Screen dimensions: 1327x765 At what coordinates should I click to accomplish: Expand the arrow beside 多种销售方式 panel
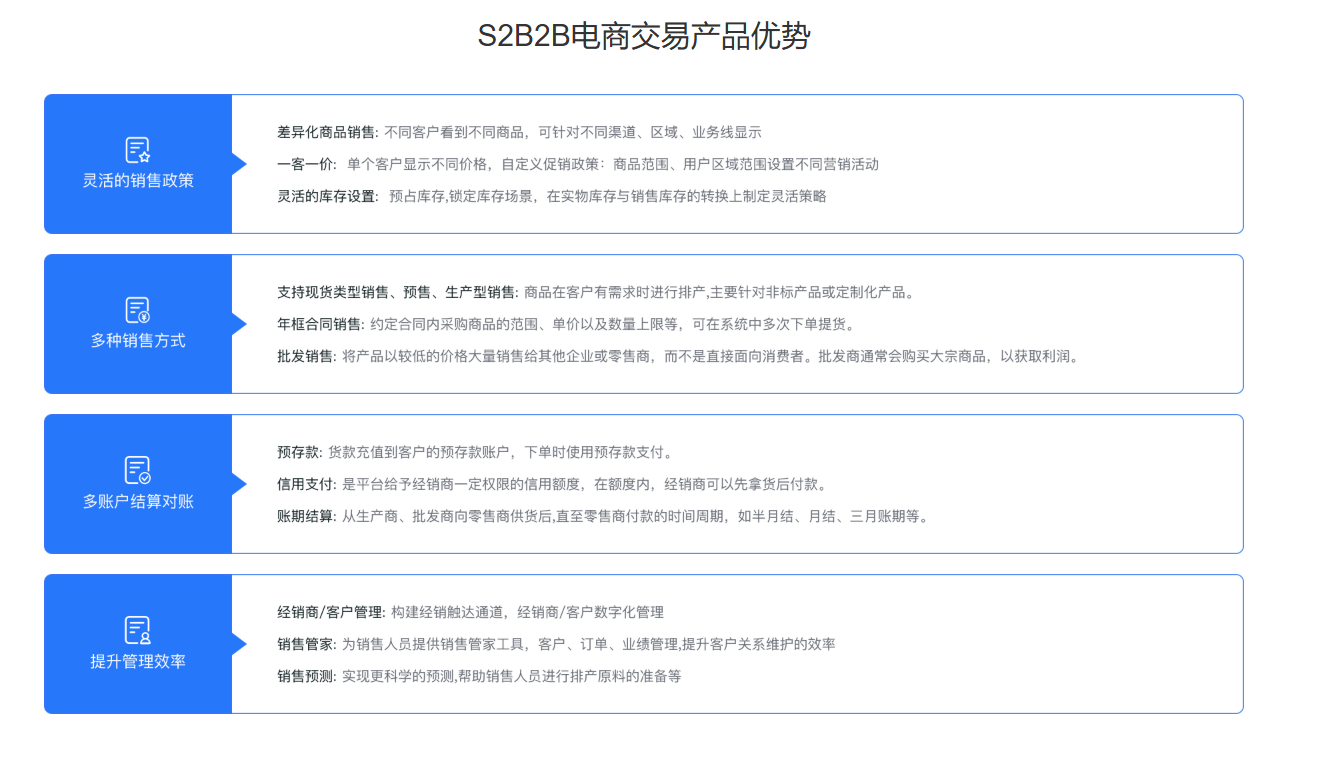point(239,324)
